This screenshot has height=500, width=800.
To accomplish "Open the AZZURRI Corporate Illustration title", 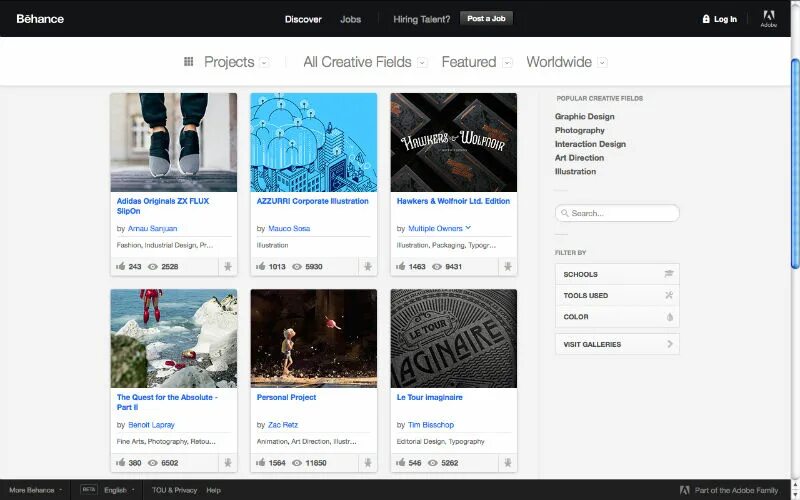I will [x=312, y=201].
